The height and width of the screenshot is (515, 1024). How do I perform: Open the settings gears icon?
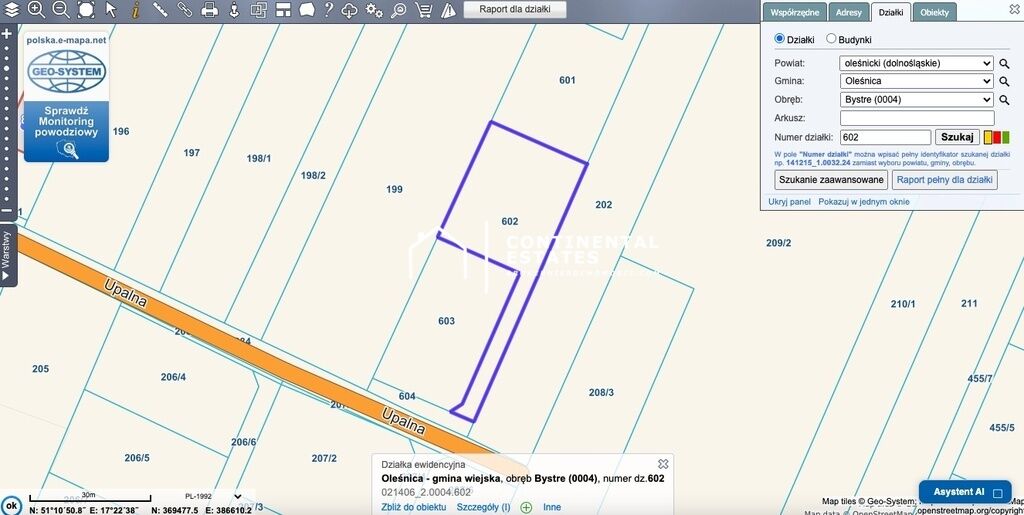click(374, 10)
